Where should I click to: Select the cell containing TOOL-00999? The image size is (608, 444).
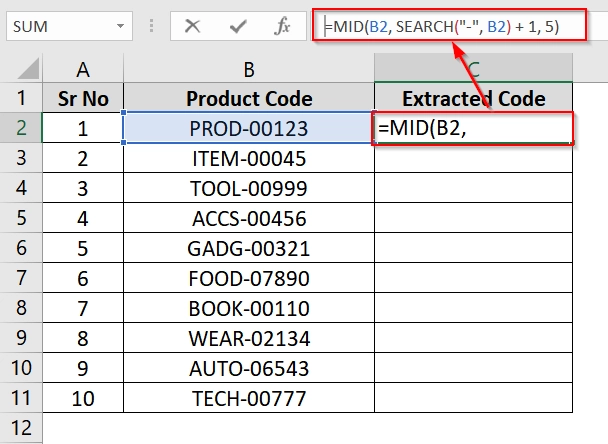pyautogui.click(x=249, y=188)
